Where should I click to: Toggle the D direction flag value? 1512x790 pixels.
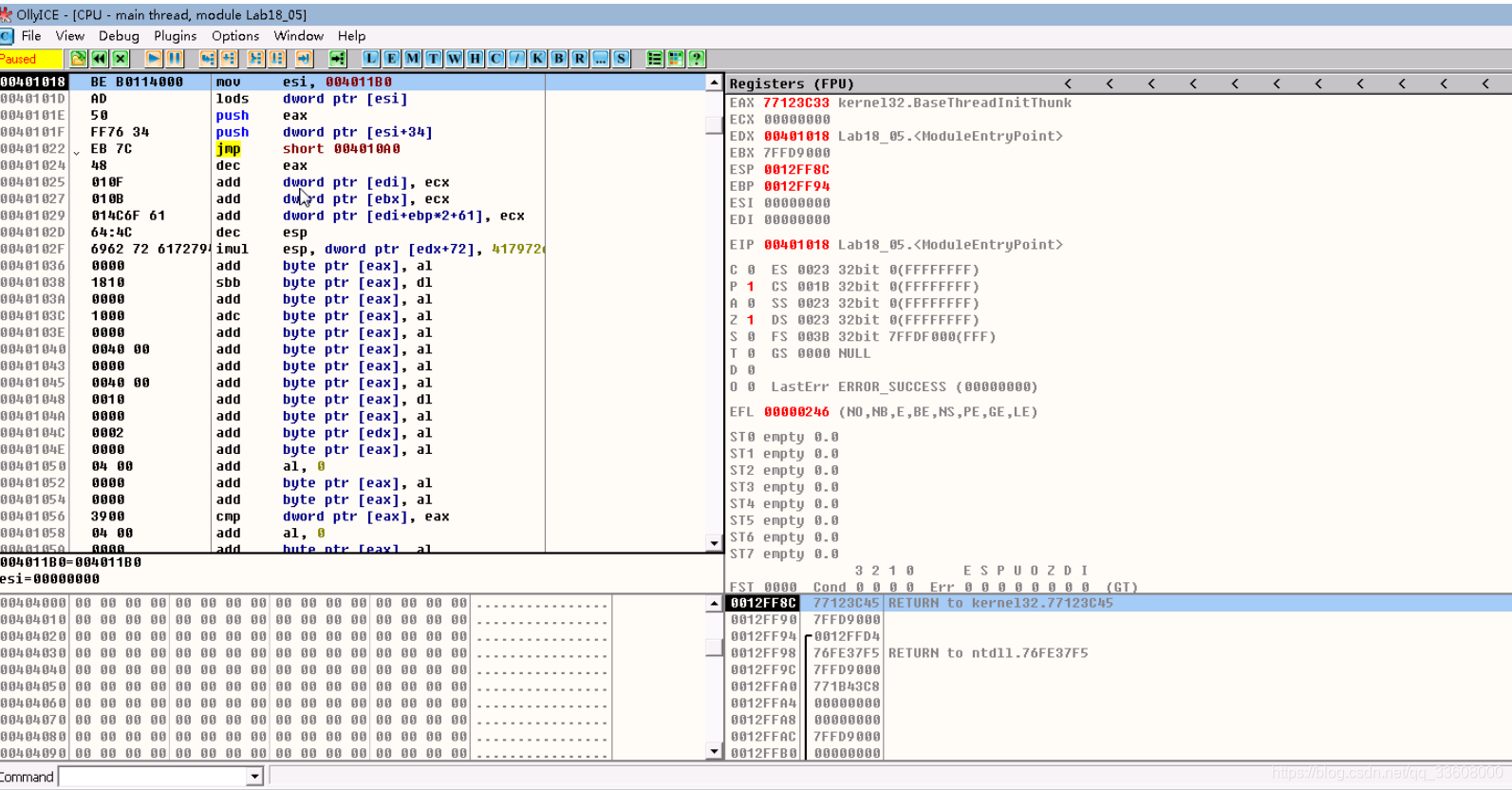(x=751, y=370)
